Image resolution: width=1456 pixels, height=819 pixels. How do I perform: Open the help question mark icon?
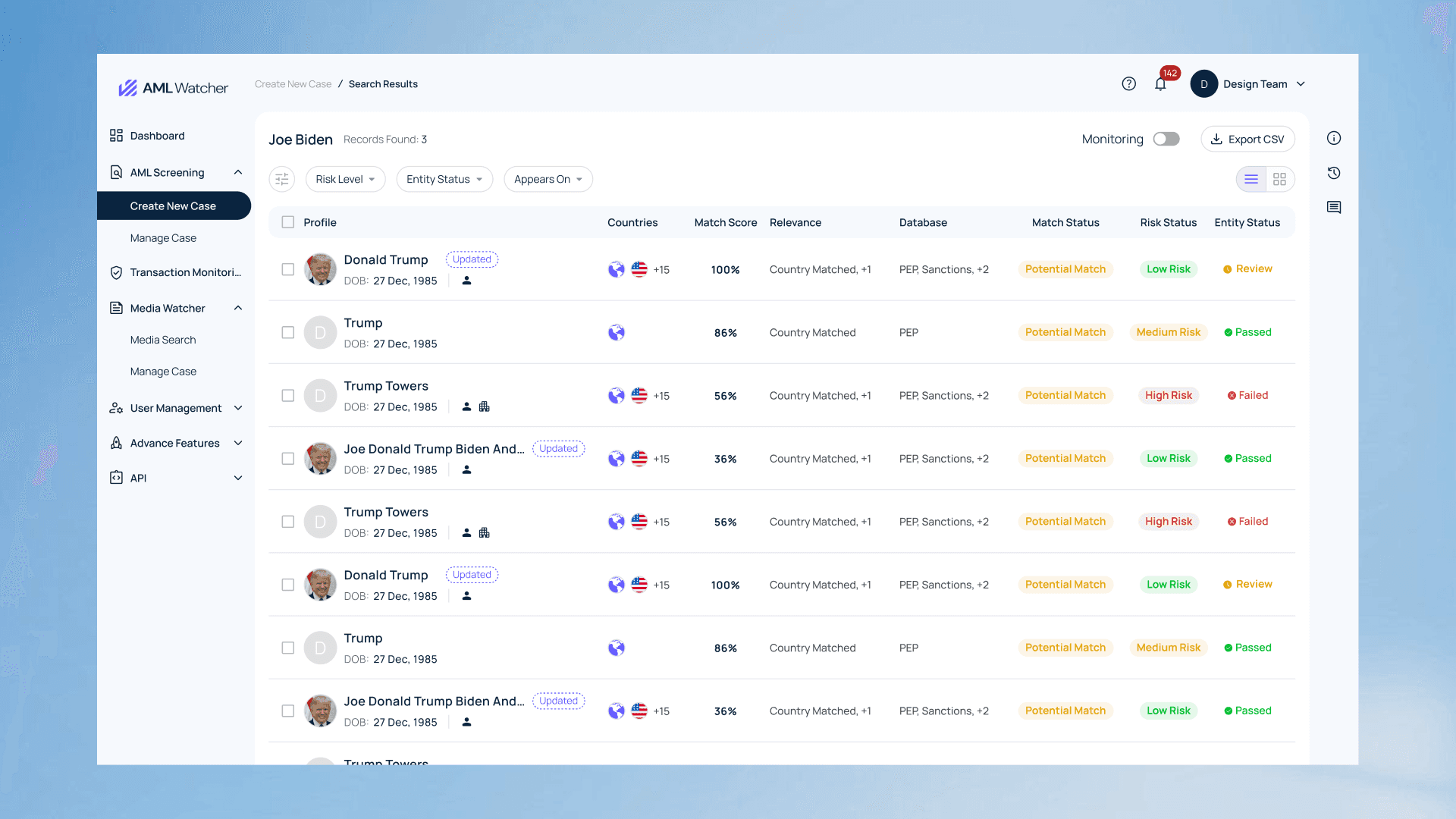tap(1128, 84)
